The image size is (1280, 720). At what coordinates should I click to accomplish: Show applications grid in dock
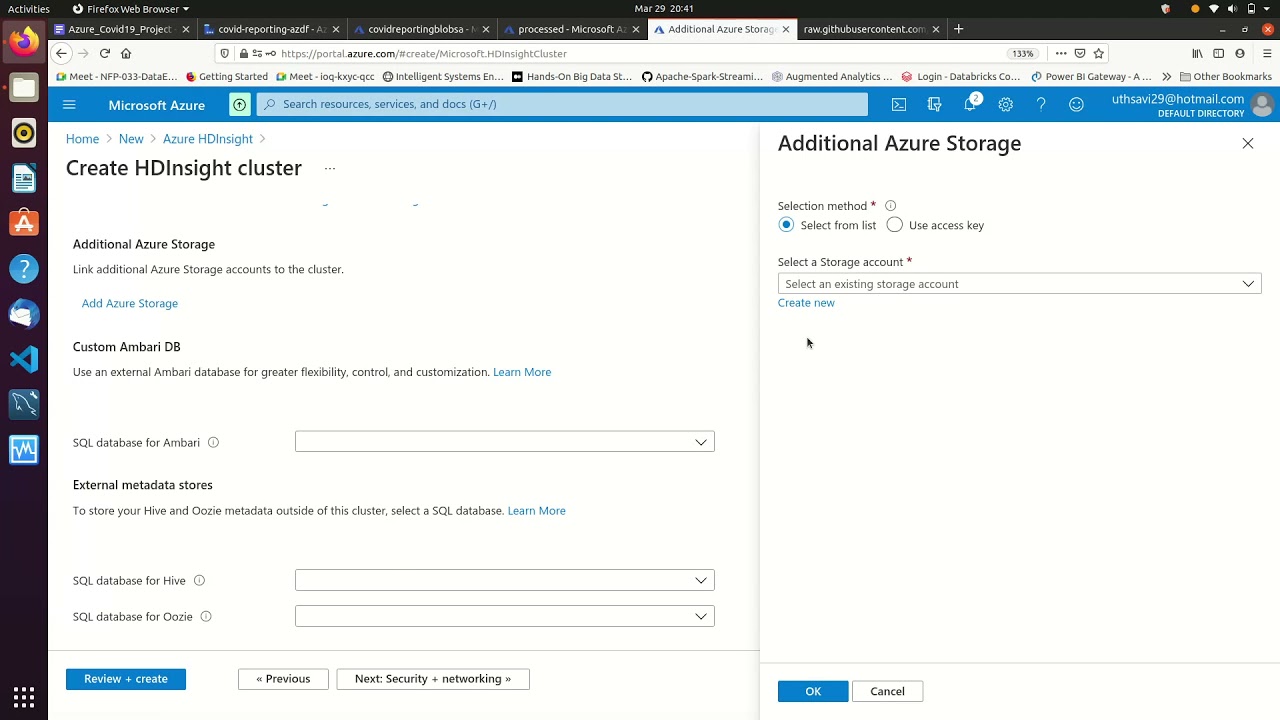[x=24, y=697]
